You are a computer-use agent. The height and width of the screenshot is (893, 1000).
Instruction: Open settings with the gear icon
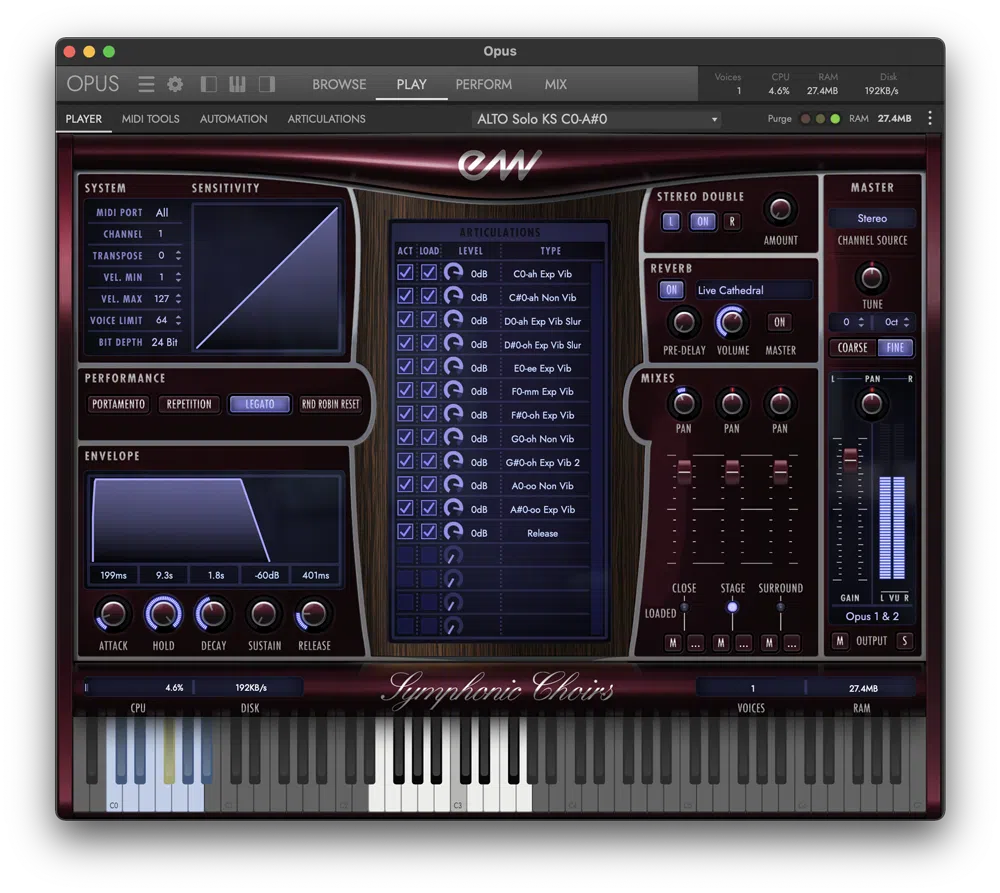coord(175,85)
